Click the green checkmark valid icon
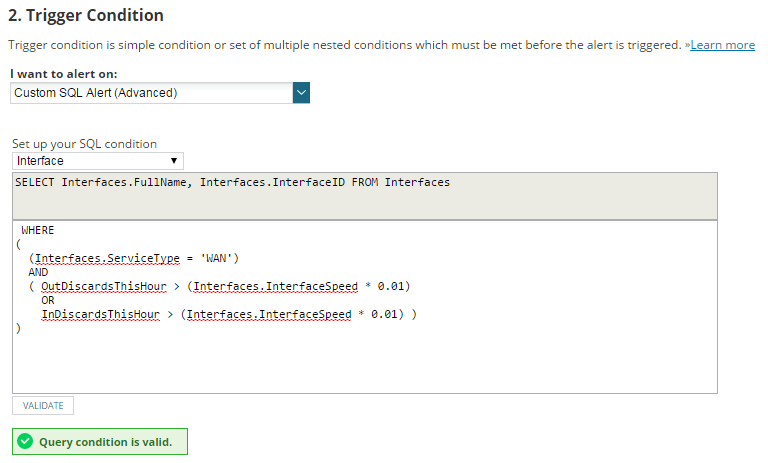 point(25,442)
